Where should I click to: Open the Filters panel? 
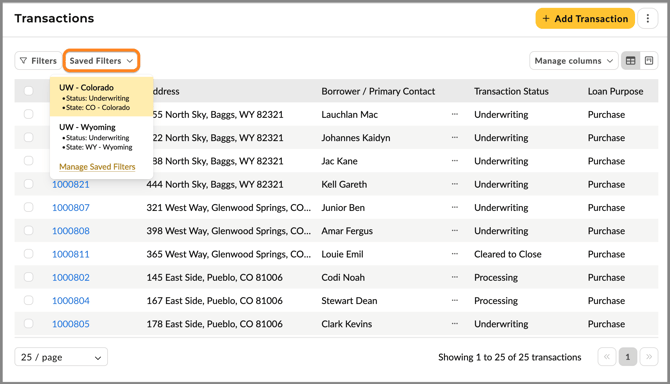tap(38, 61)
